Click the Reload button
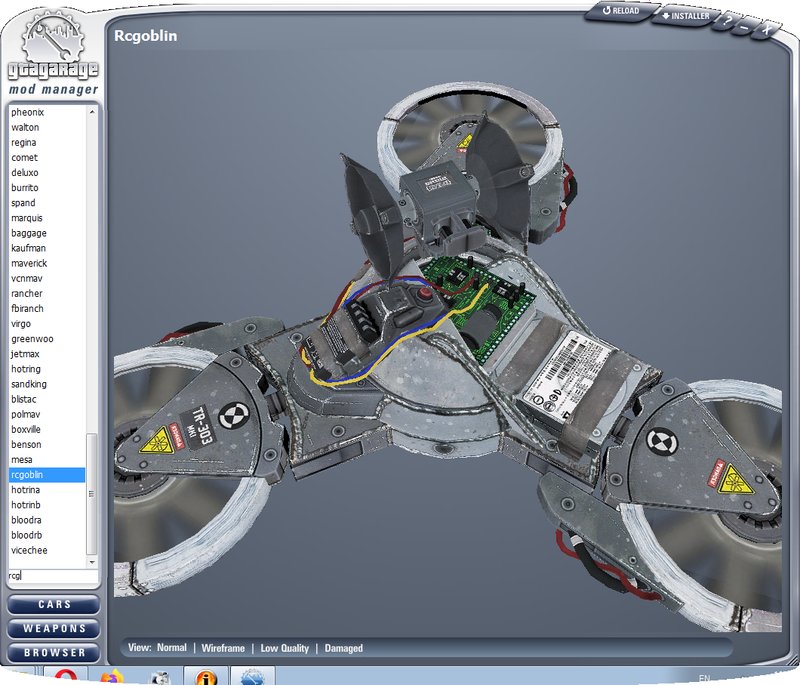This screenshot has height=685, width=800. tap(620, 11)
